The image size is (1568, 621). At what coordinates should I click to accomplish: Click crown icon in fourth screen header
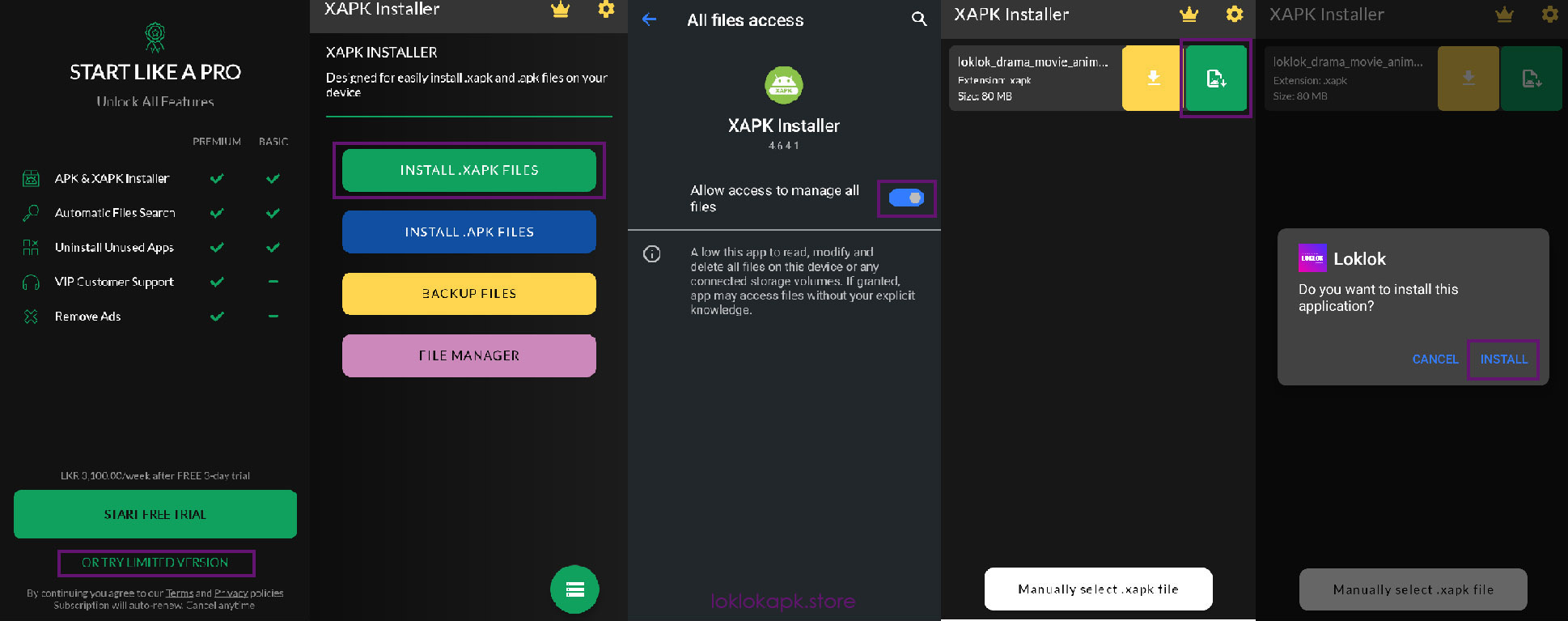click(x=1189, y=15)
